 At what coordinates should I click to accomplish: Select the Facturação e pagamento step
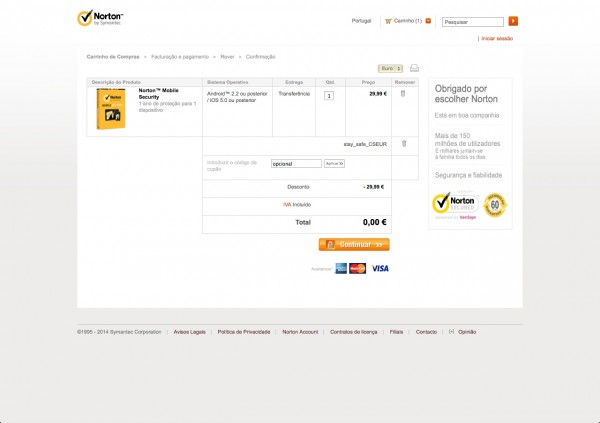point(180,57)
